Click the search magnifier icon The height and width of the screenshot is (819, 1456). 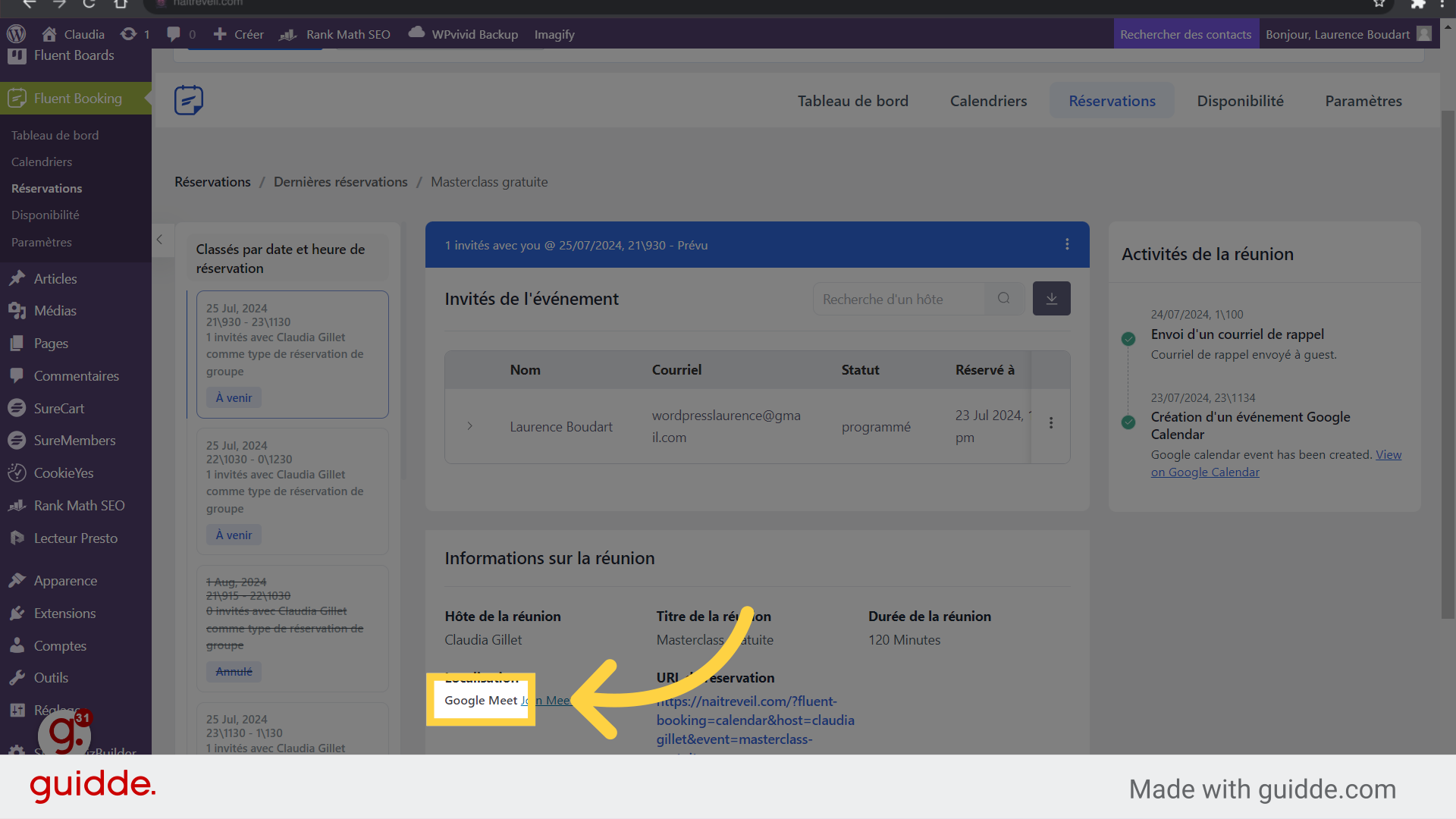[1004, 299]
